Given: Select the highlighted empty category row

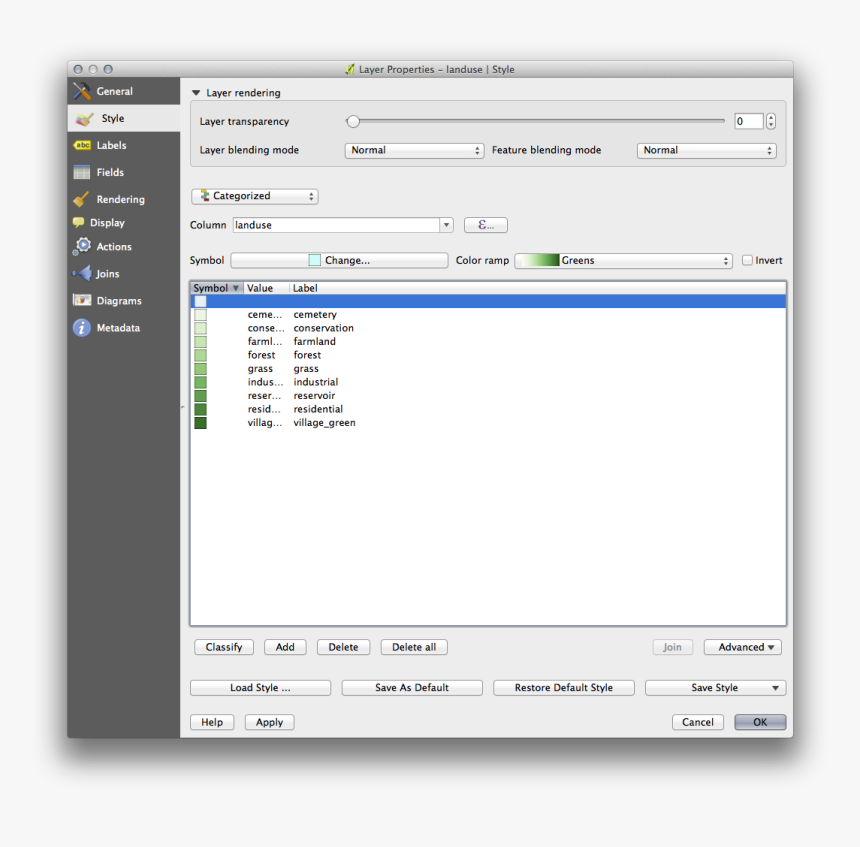Looking at the screenshot, I should click(488, 301).
